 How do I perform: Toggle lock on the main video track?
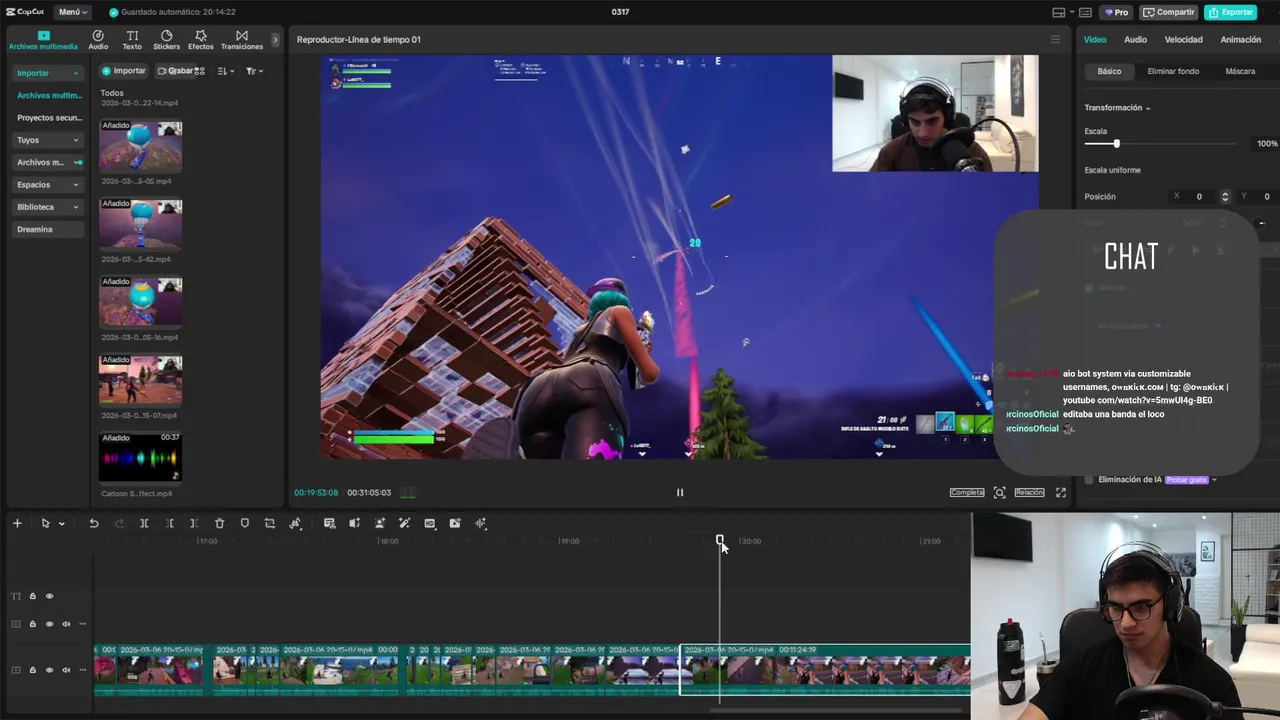[x=32, y=670]
